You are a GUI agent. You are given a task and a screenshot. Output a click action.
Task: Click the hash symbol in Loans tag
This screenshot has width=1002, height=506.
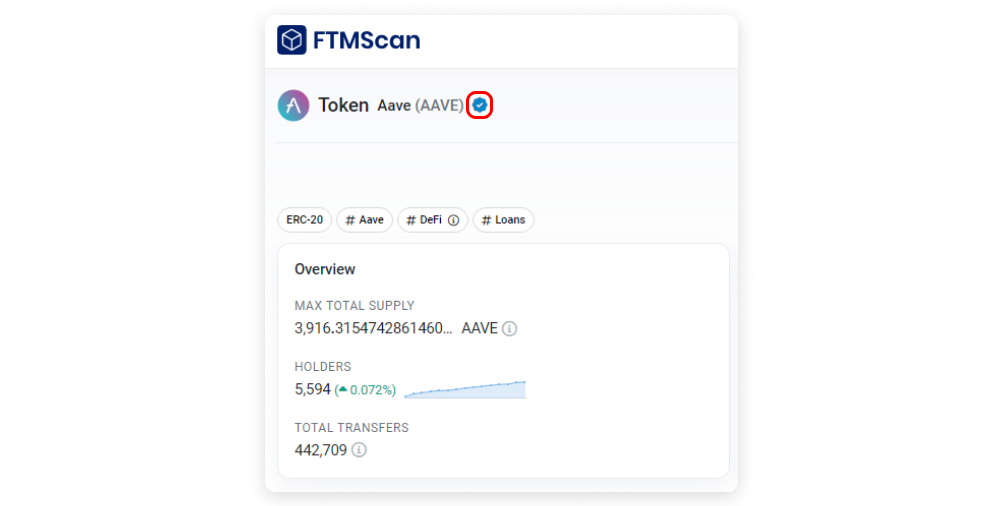point(486,220)
